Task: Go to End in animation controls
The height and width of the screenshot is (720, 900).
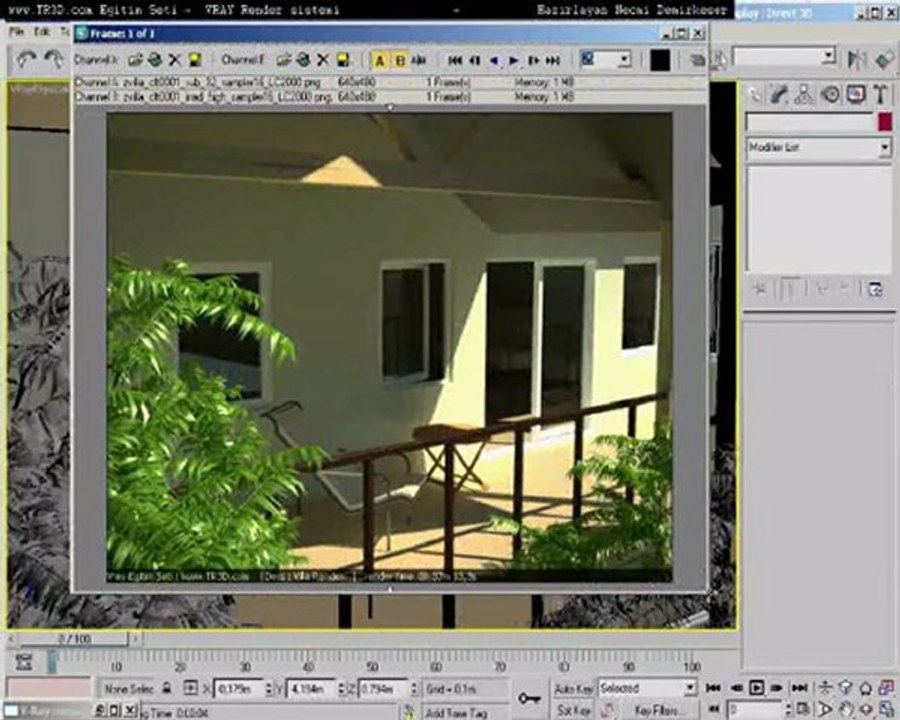Action: tap(800, 688)
